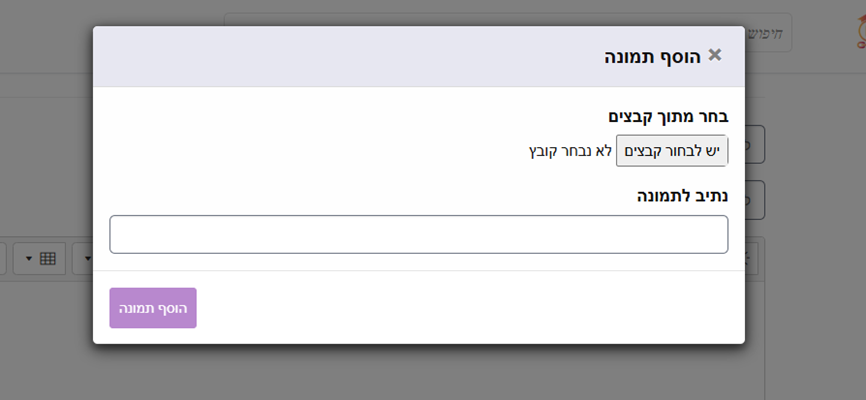The height and width of the screenshot is (400, 866).
Task: Click the יש לבחור קבצים file button
Action: [672, 151]
